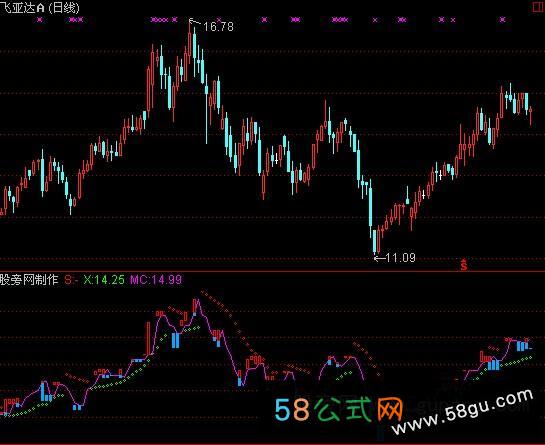
Task: Click the S:- indicator value label
Action: coord(71,280)
